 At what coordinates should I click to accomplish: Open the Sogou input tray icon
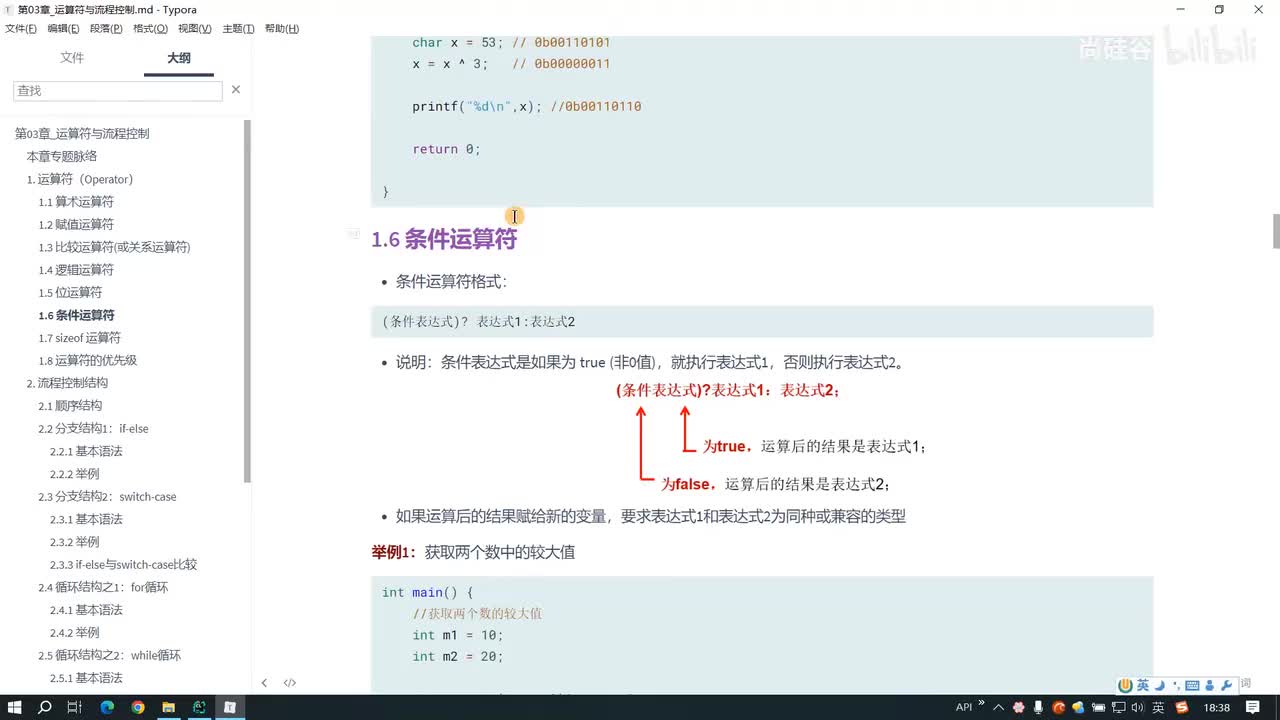(x=1182, y=707)
